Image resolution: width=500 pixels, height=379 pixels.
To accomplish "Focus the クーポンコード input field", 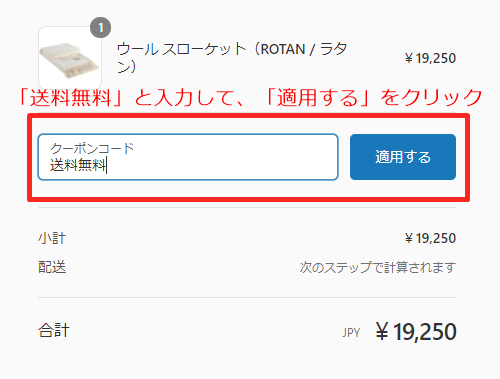I will pyautogui.click(x=188, y=157).
